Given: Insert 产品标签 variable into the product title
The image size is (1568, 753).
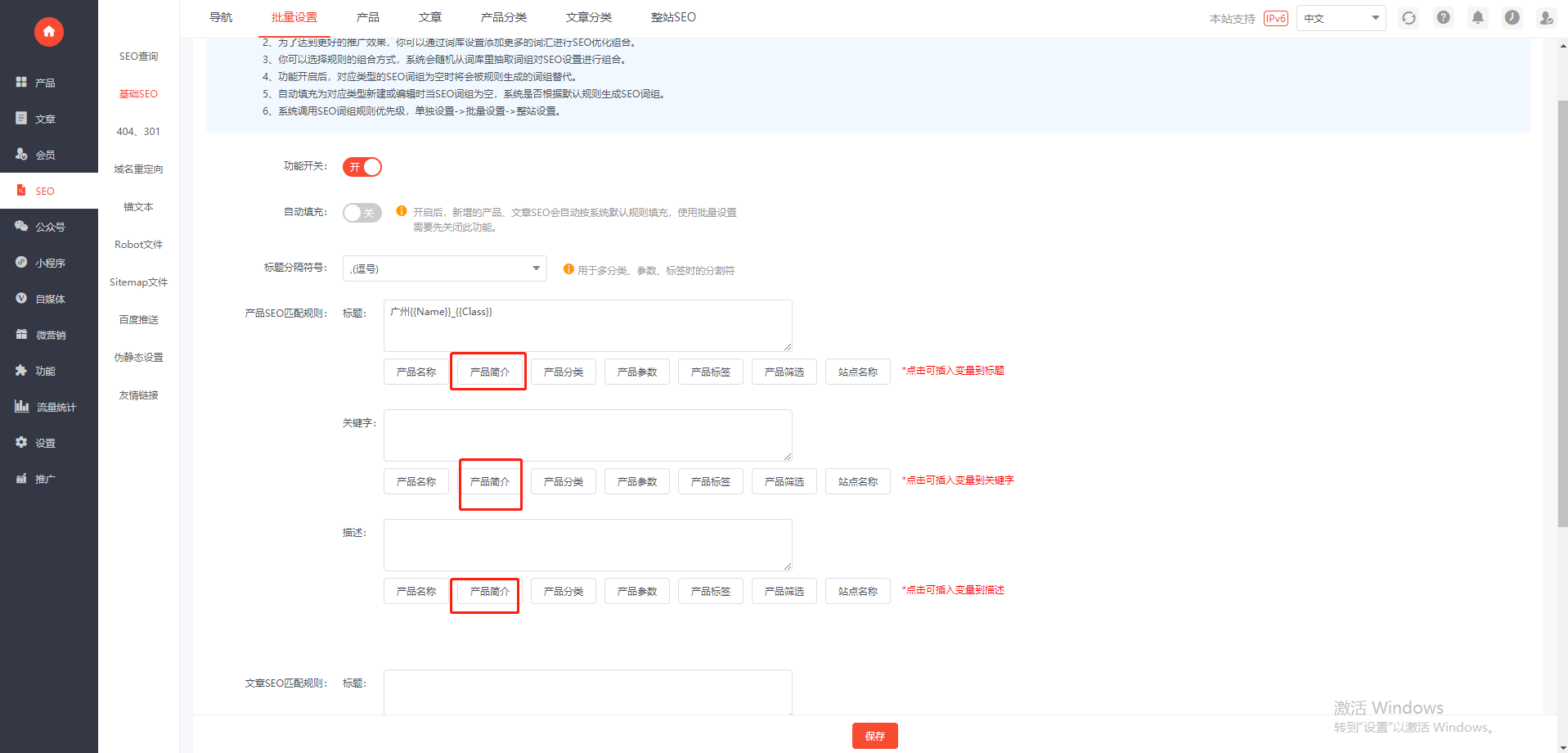Looking at the screenshot, I should point(711,372).
